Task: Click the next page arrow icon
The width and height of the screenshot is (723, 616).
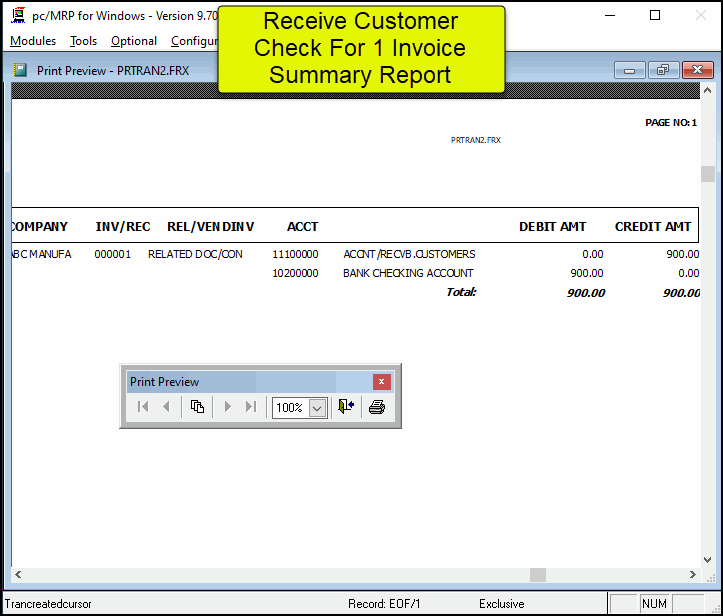Action: [x=228, y=407]
